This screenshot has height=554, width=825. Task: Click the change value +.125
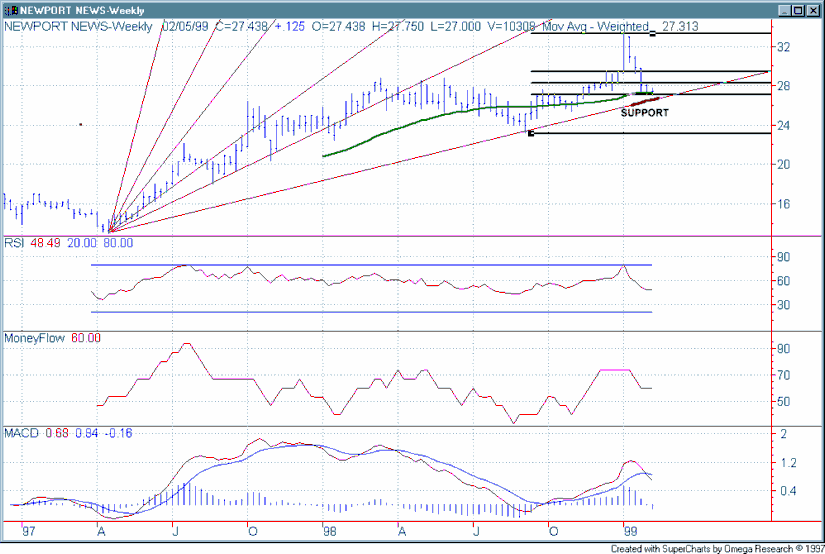click(290, 26)
